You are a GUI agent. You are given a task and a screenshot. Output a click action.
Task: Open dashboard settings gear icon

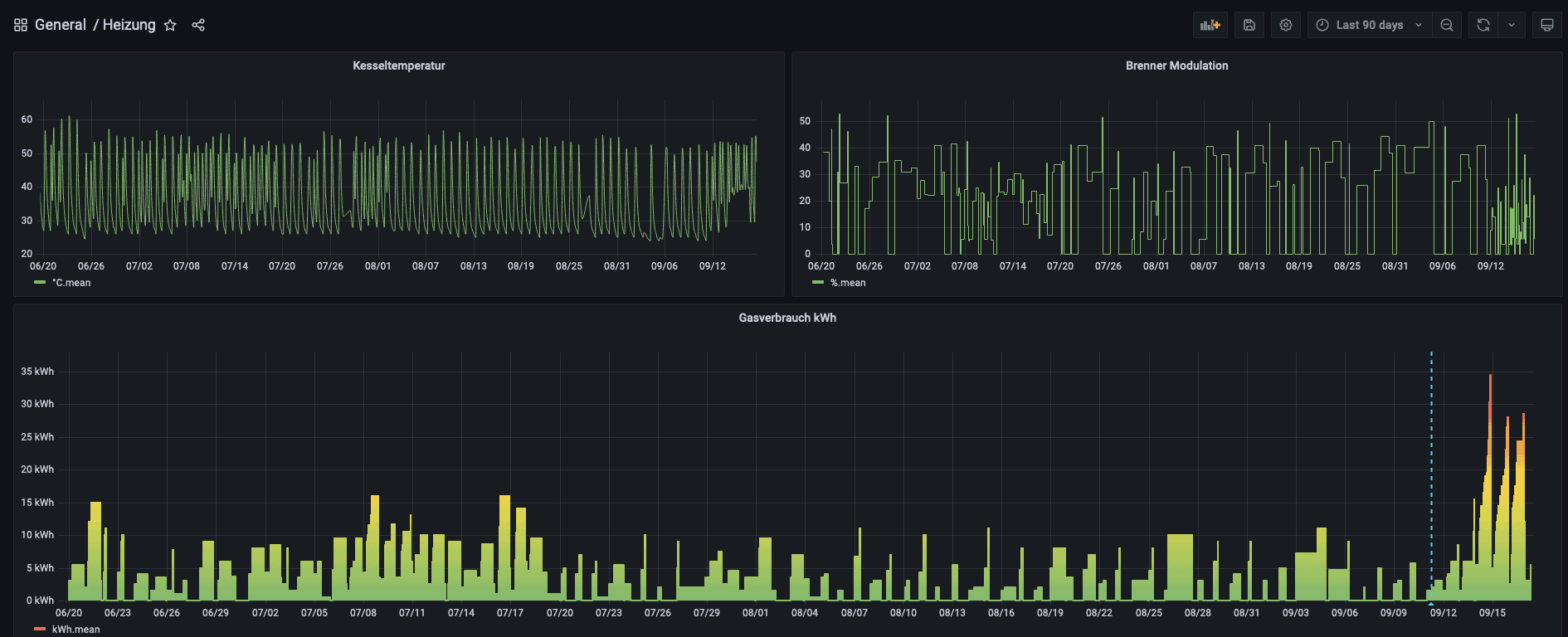[1286, 25]
